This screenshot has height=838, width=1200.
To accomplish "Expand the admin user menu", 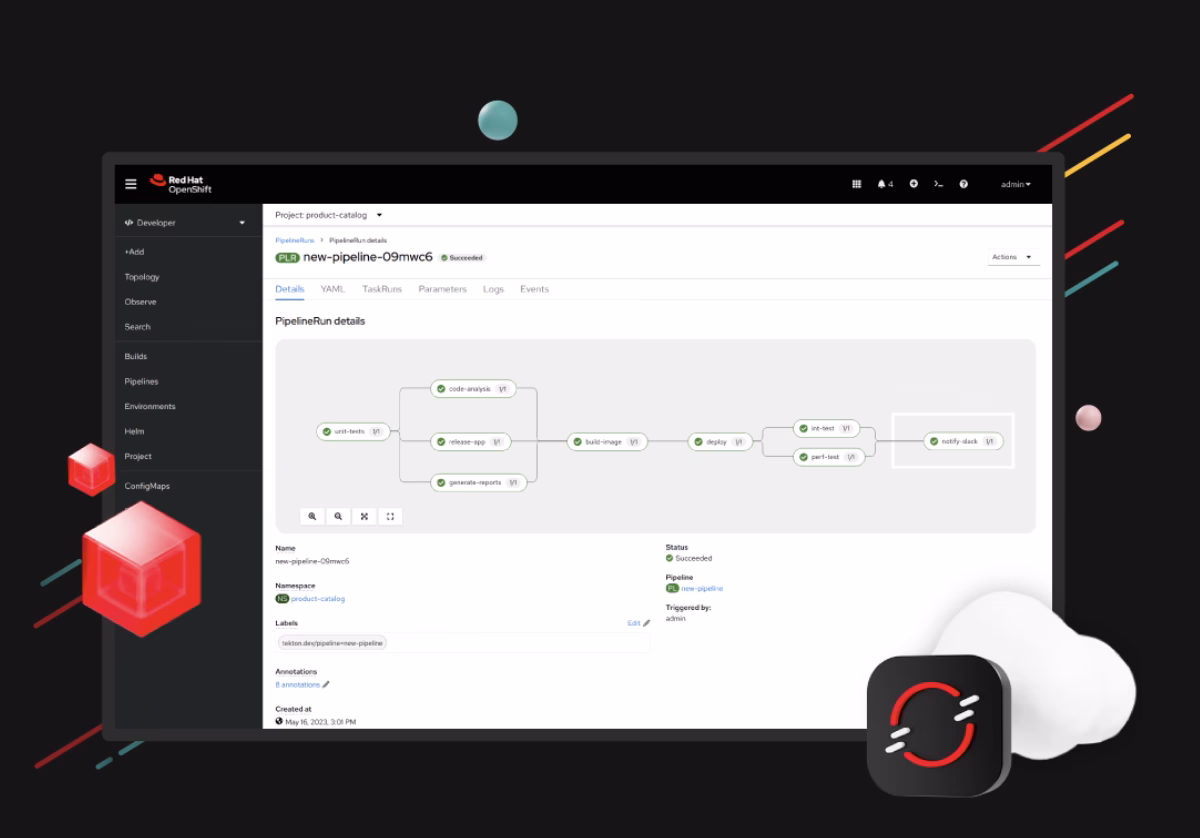I will pyautogui.click(x=1015, y=184).
